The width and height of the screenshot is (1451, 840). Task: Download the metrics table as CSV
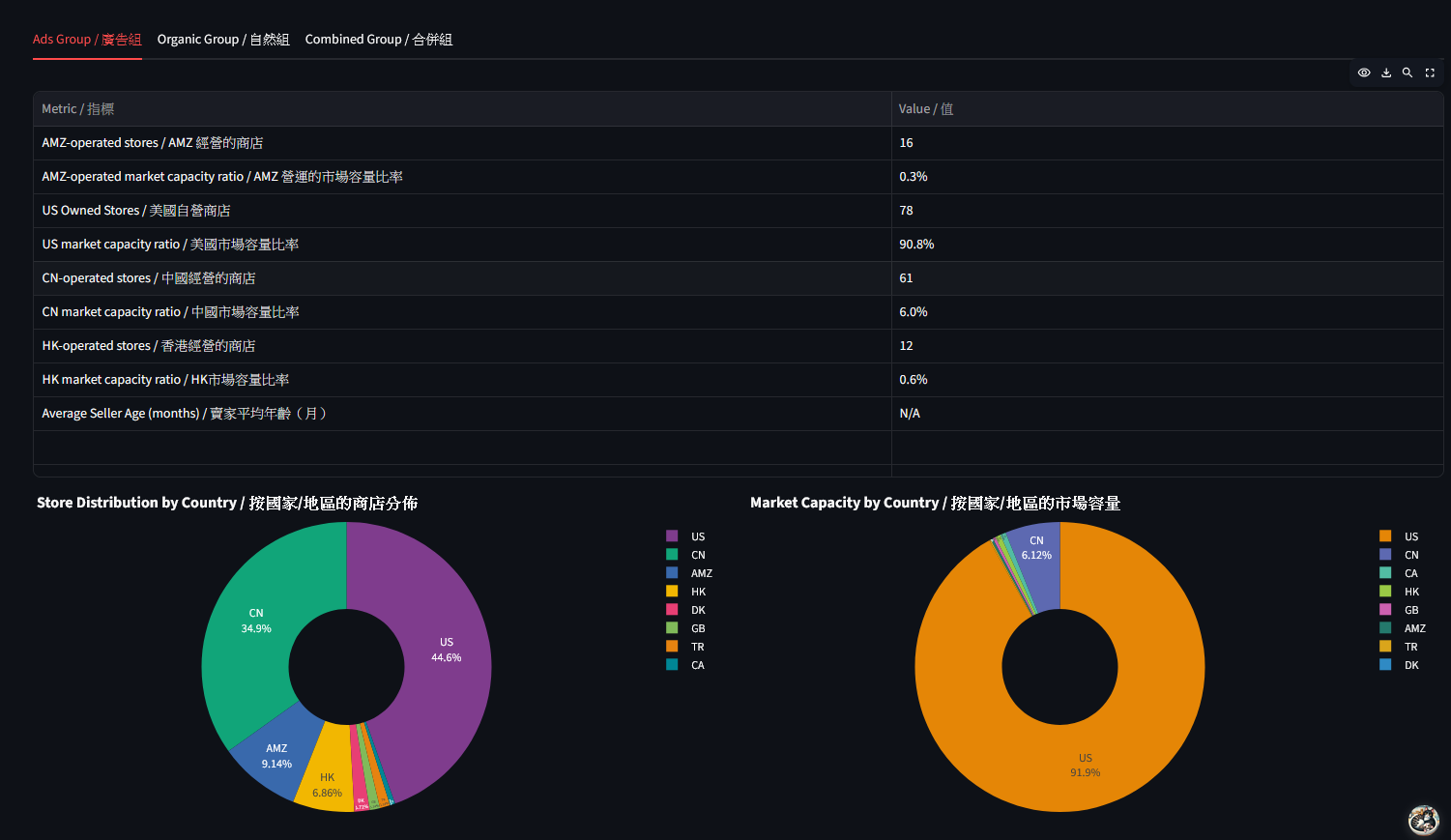[x=1386, y=72]
